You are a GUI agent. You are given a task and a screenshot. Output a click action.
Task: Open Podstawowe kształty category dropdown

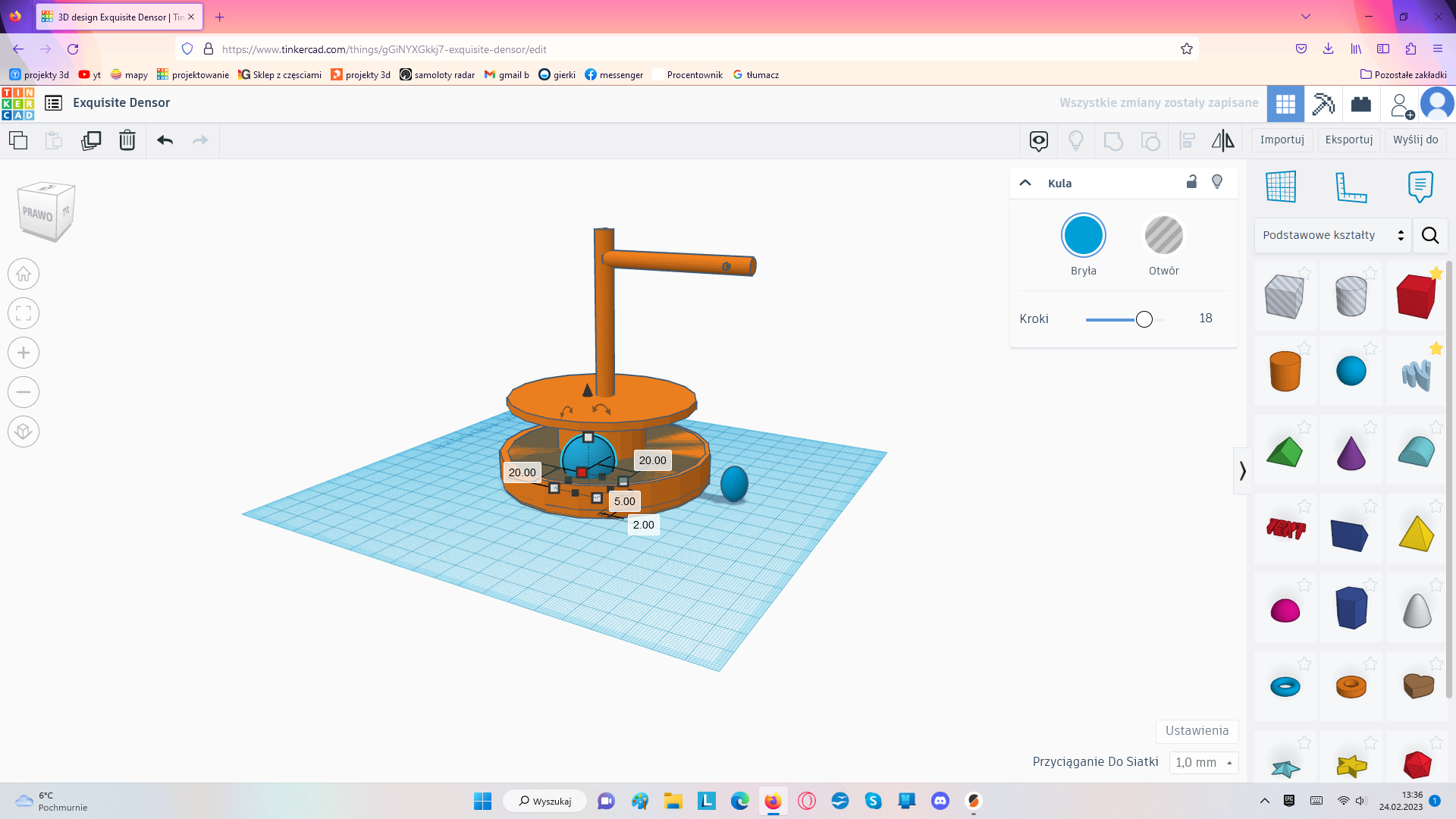[1333, 236]
